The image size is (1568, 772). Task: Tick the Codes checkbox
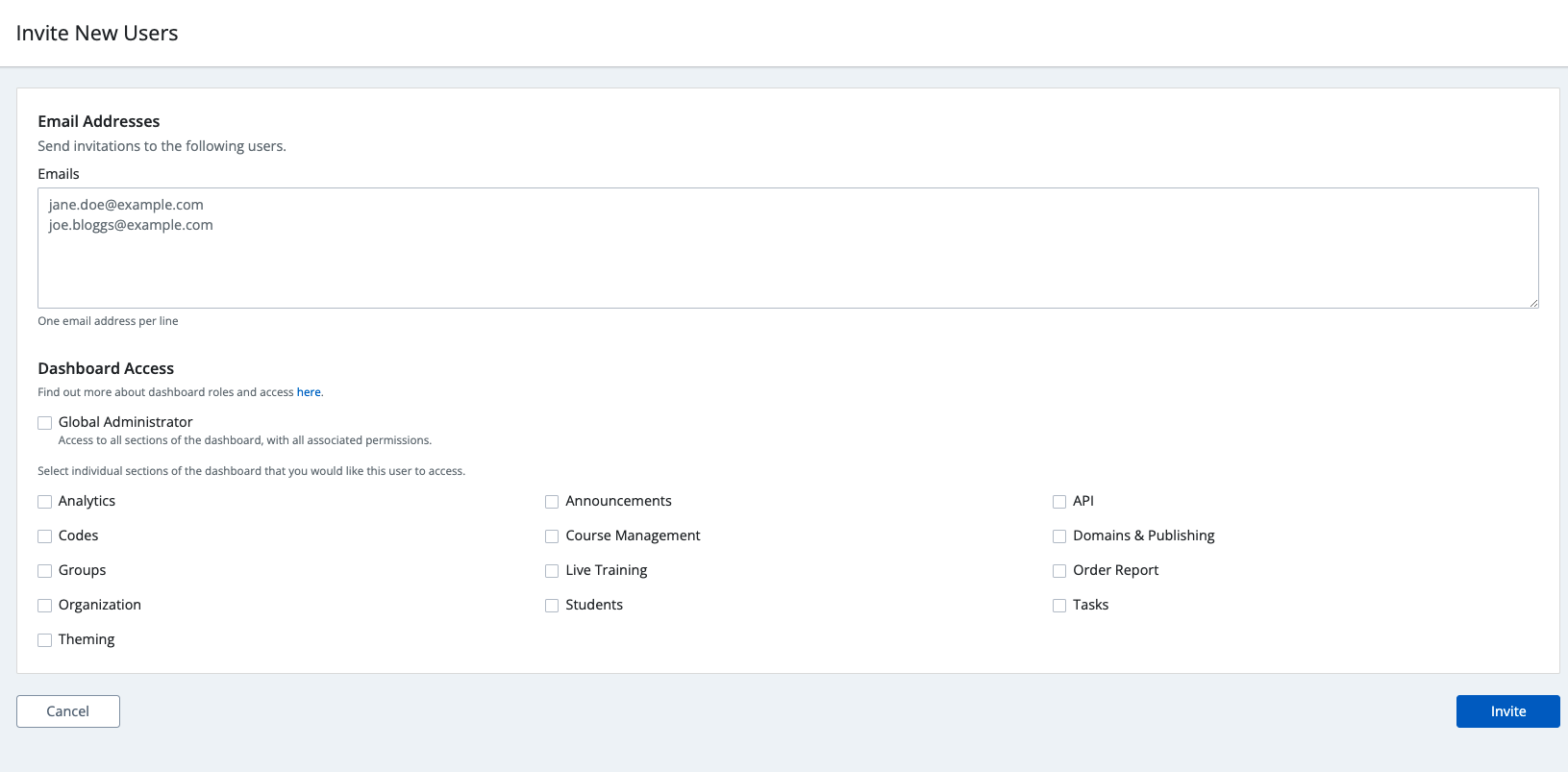tap(45, 536)
